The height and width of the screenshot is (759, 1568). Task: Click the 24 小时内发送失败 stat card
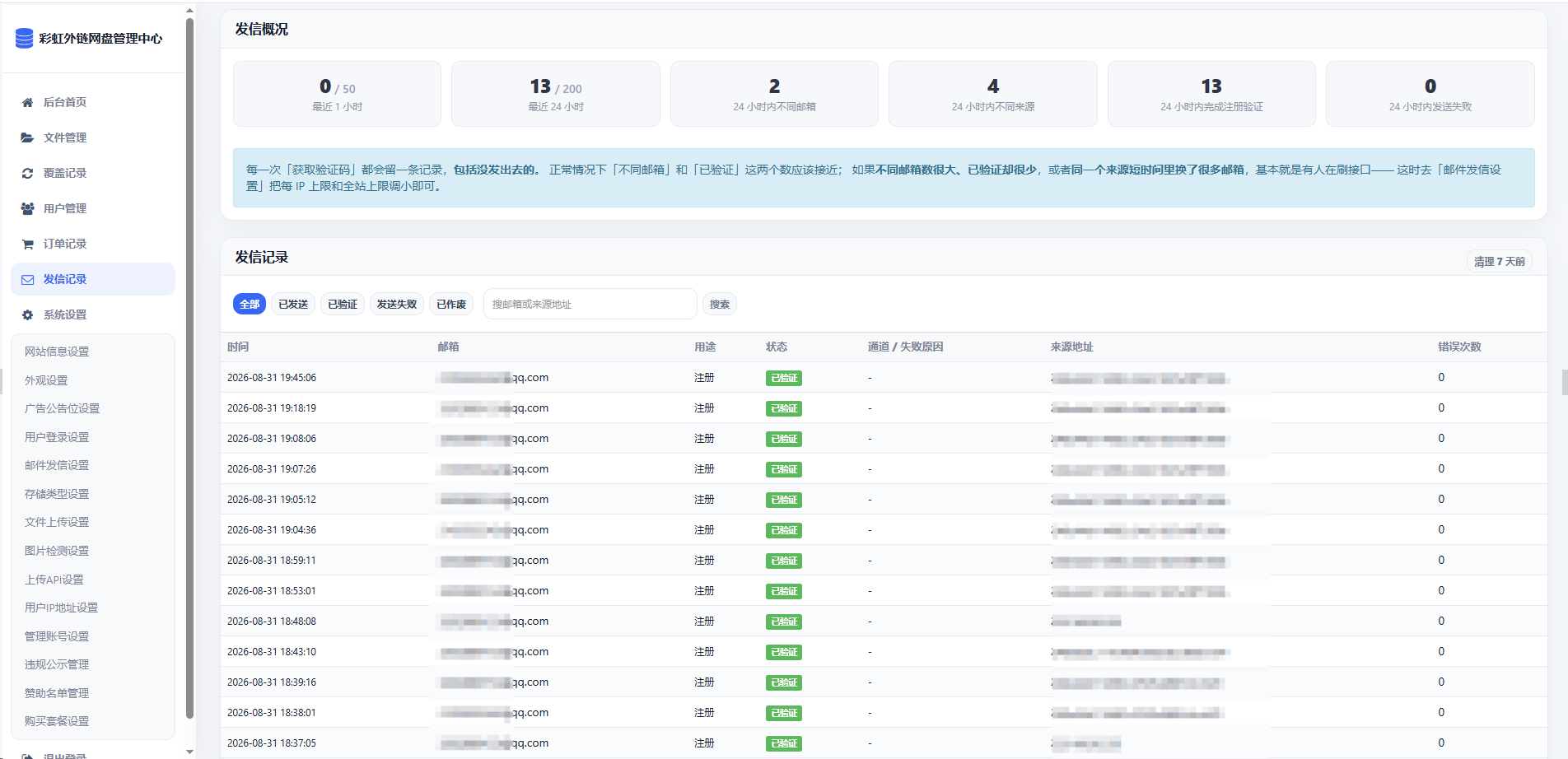(x=1430, y=94)
